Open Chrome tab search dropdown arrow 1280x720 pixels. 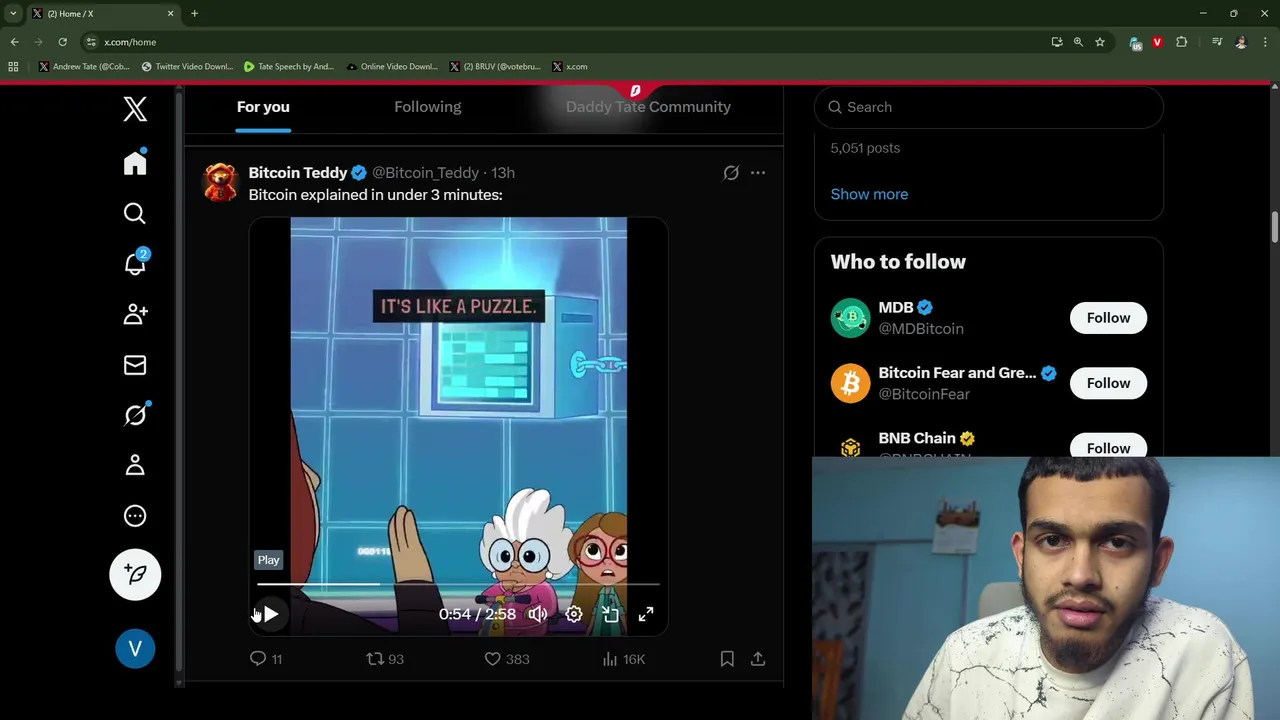tap(13, 14)
